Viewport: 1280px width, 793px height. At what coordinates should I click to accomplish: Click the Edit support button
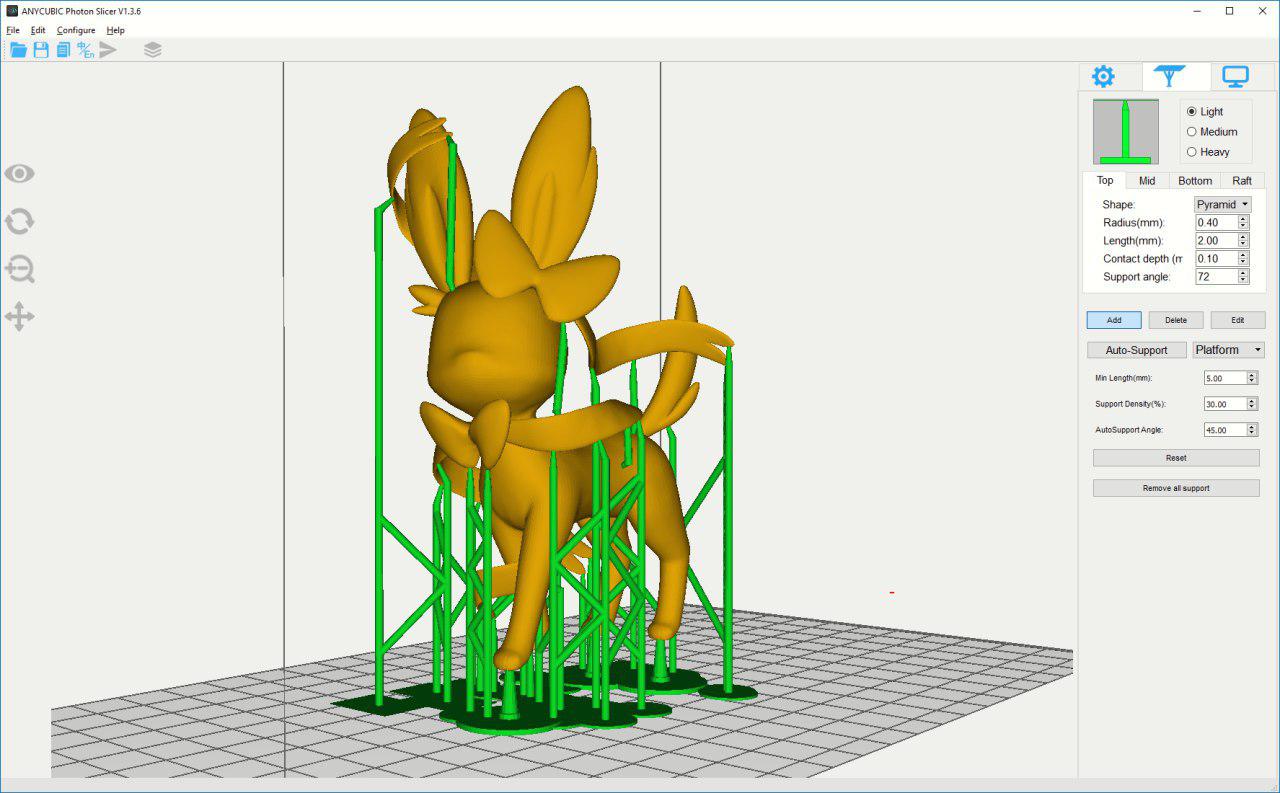1238,320
